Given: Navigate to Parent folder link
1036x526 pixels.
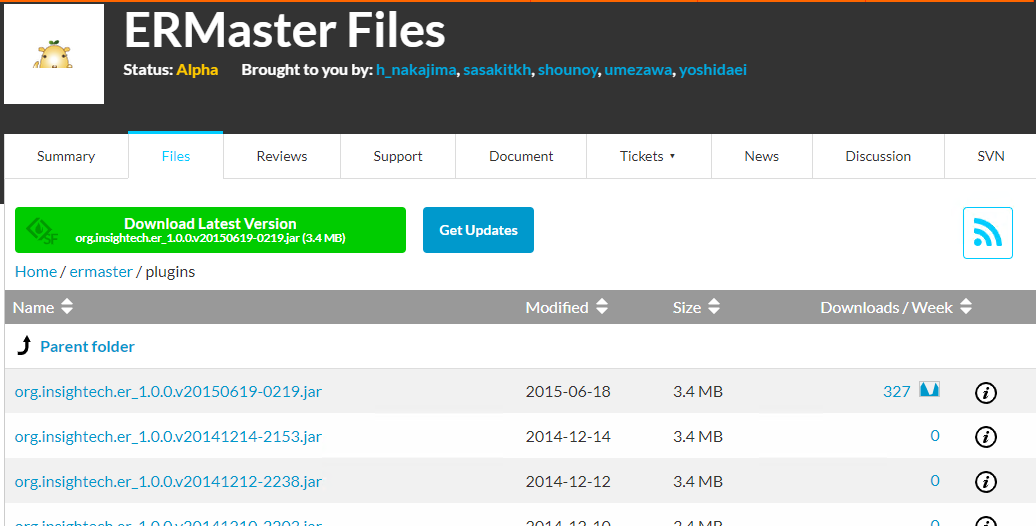Looking at the screenshot, I should click(x=87, y=346).
